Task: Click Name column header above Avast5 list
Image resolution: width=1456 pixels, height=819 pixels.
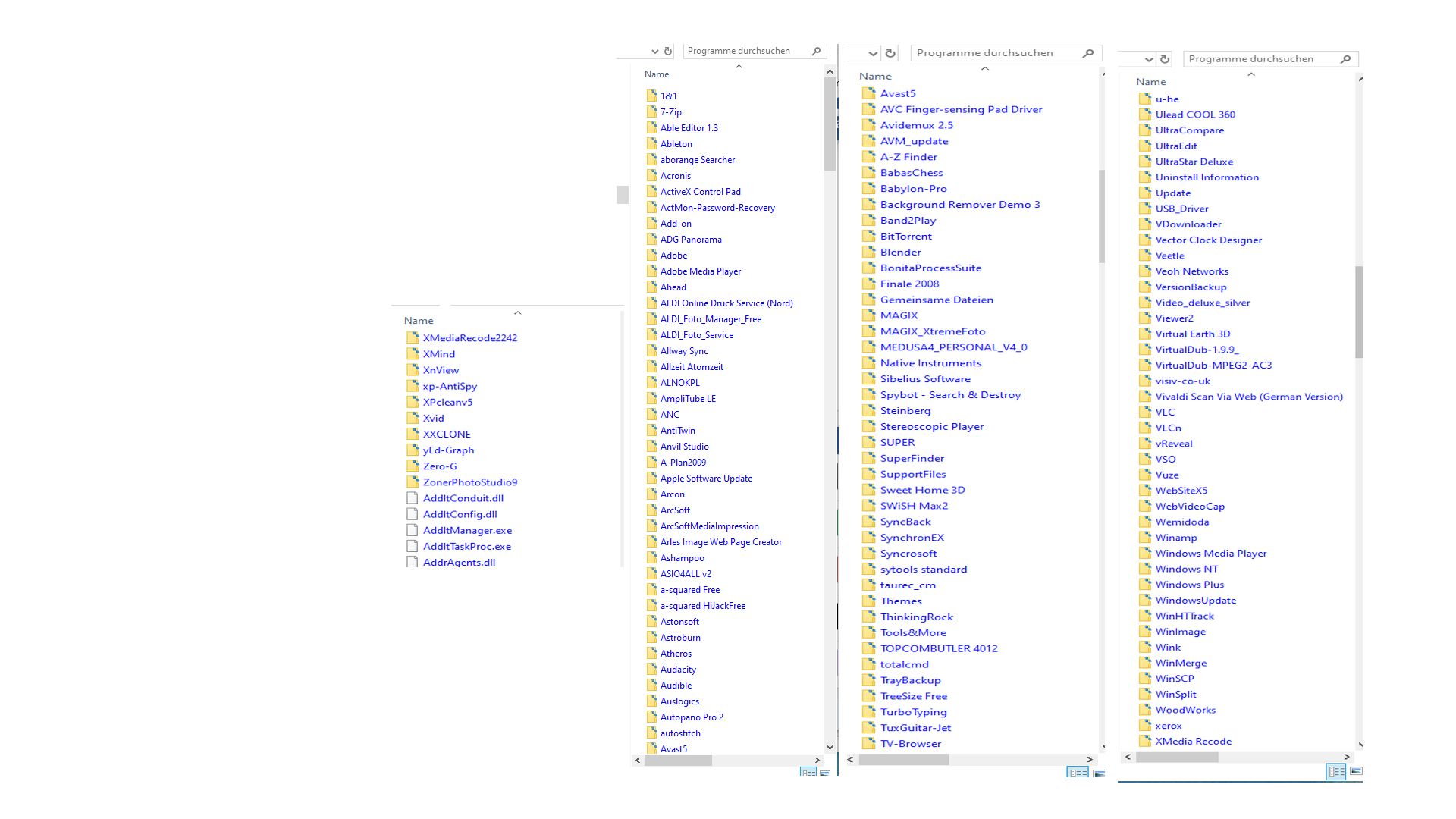Action: click(875, 77)
